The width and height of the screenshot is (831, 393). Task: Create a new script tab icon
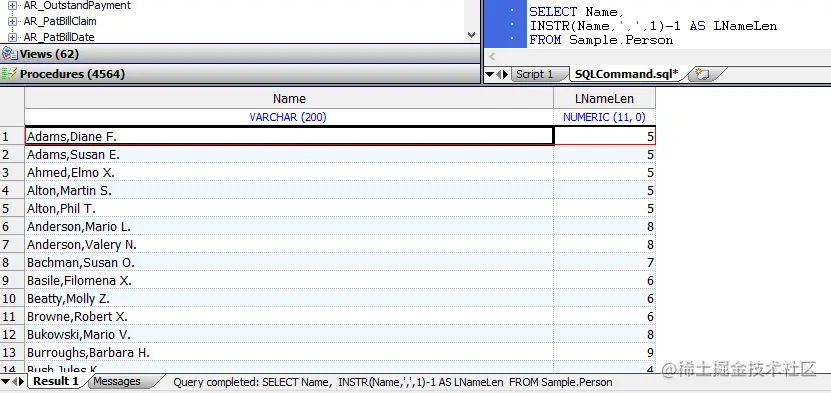702,75
